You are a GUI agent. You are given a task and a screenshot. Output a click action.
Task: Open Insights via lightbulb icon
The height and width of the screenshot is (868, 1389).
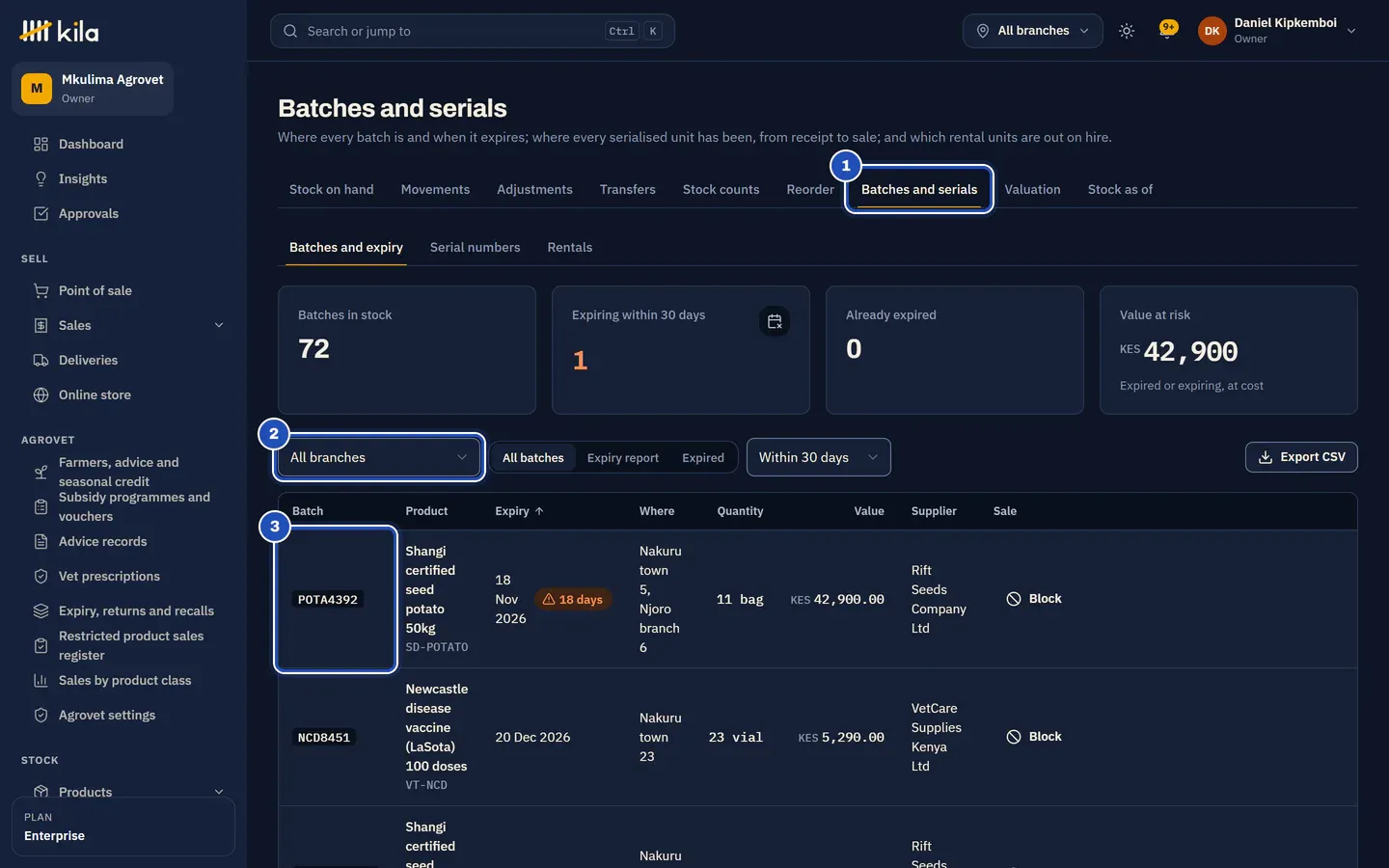[41, 179]
